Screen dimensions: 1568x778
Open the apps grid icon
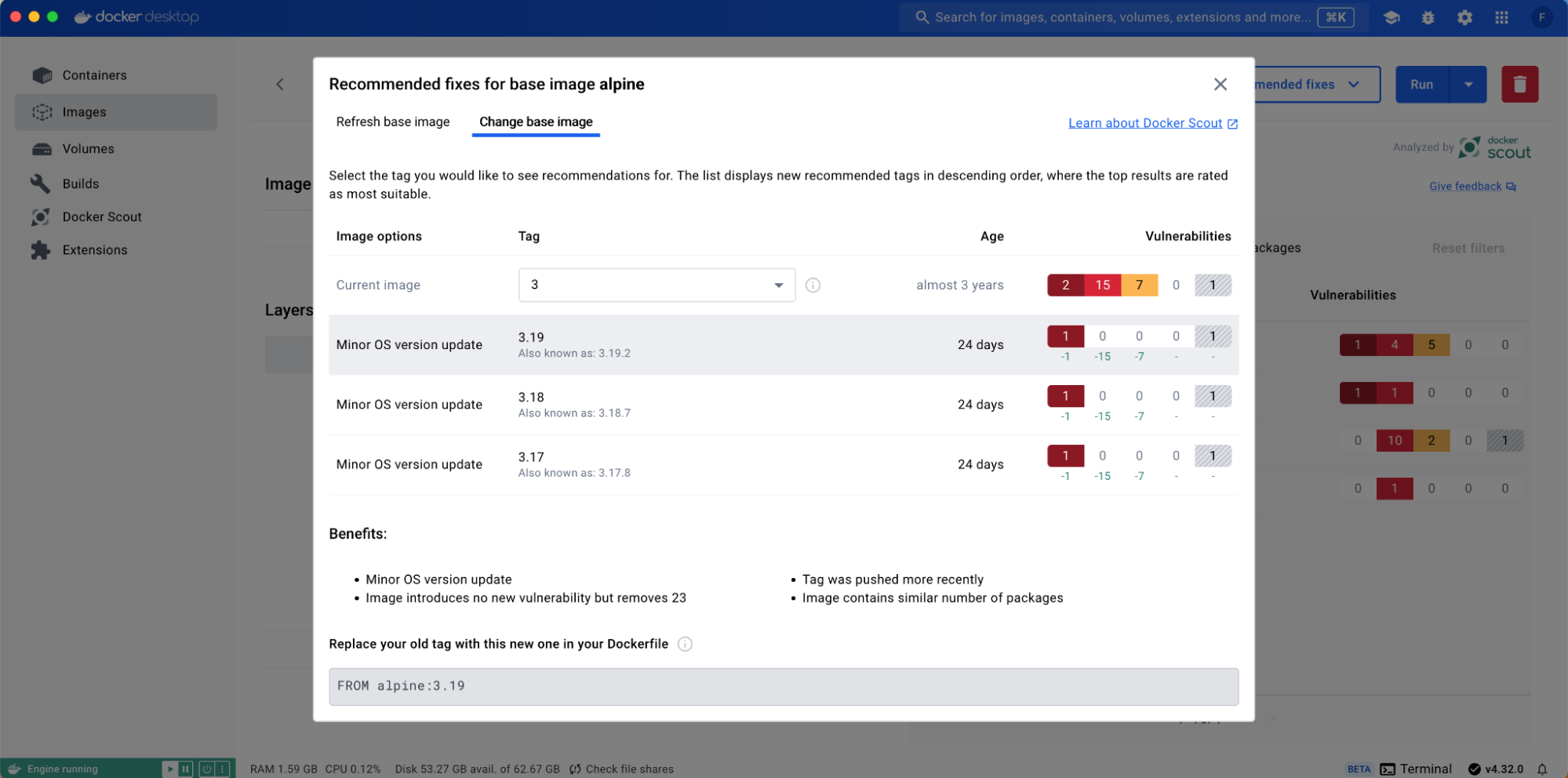[x=1501, y=17]
